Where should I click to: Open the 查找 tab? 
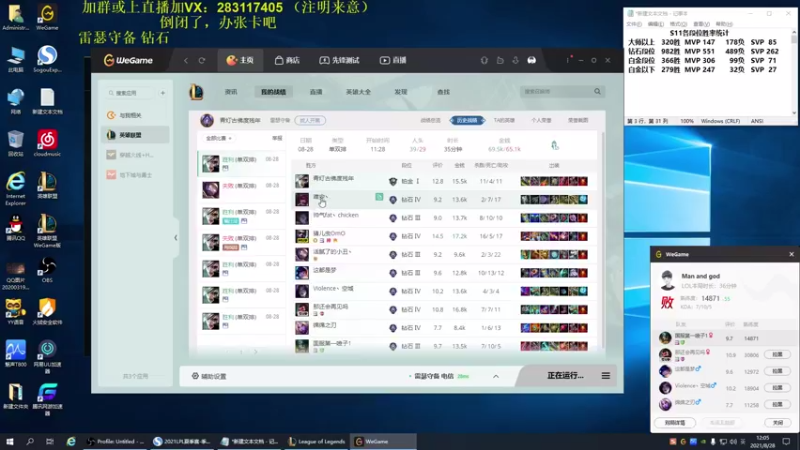click(x=443, y=92)
